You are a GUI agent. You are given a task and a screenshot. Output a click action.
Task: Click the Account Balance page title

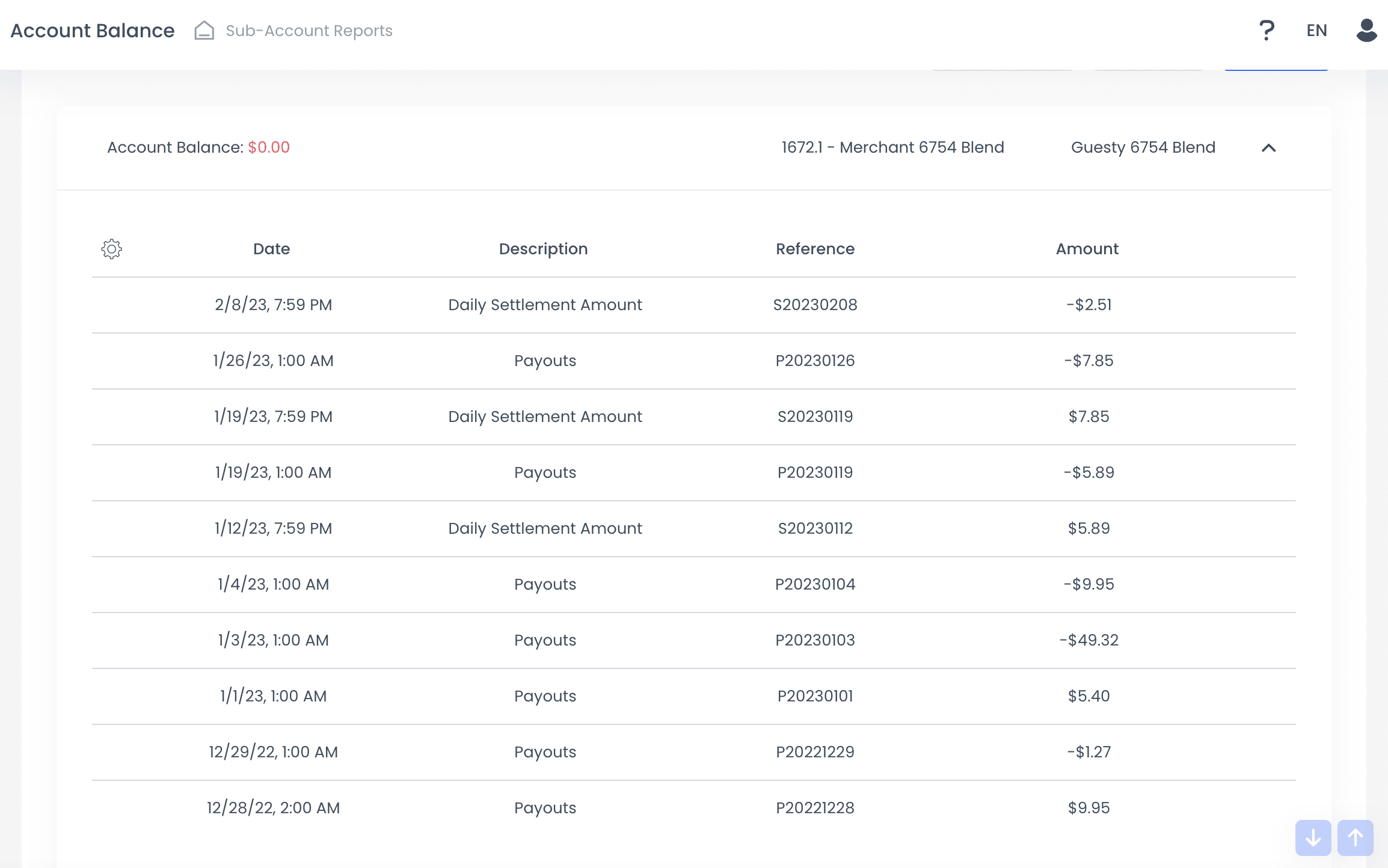point(93,31)
